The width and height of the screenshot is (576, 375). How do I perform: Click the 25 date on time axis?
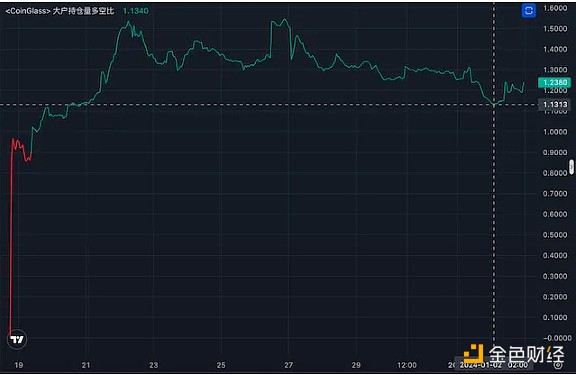(x=221, y=365)
